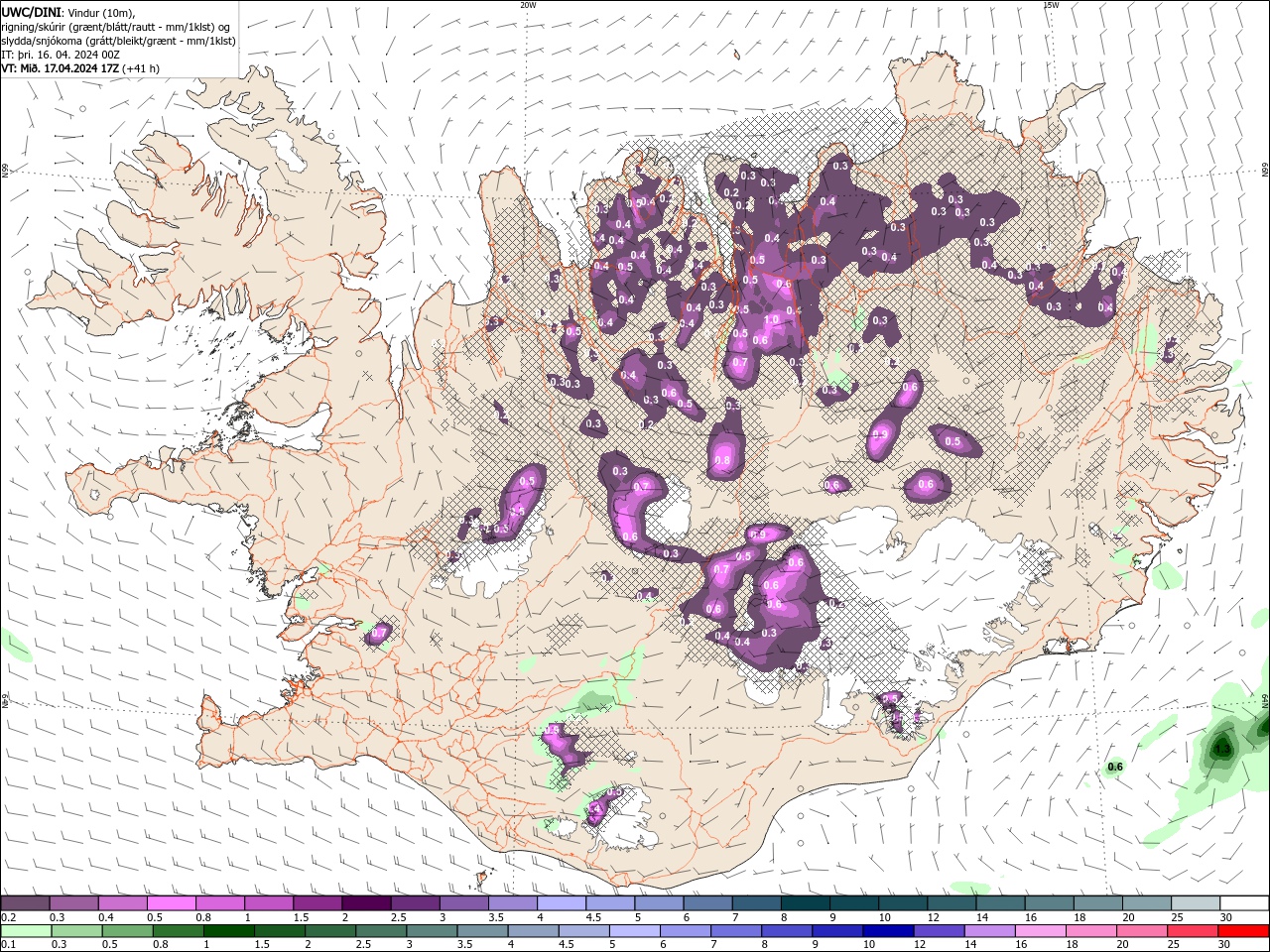Image resolution: width=1270 pixels, height=952 pixels.
Task: Click the "15W" longitude label
Action: [1051, 5]
